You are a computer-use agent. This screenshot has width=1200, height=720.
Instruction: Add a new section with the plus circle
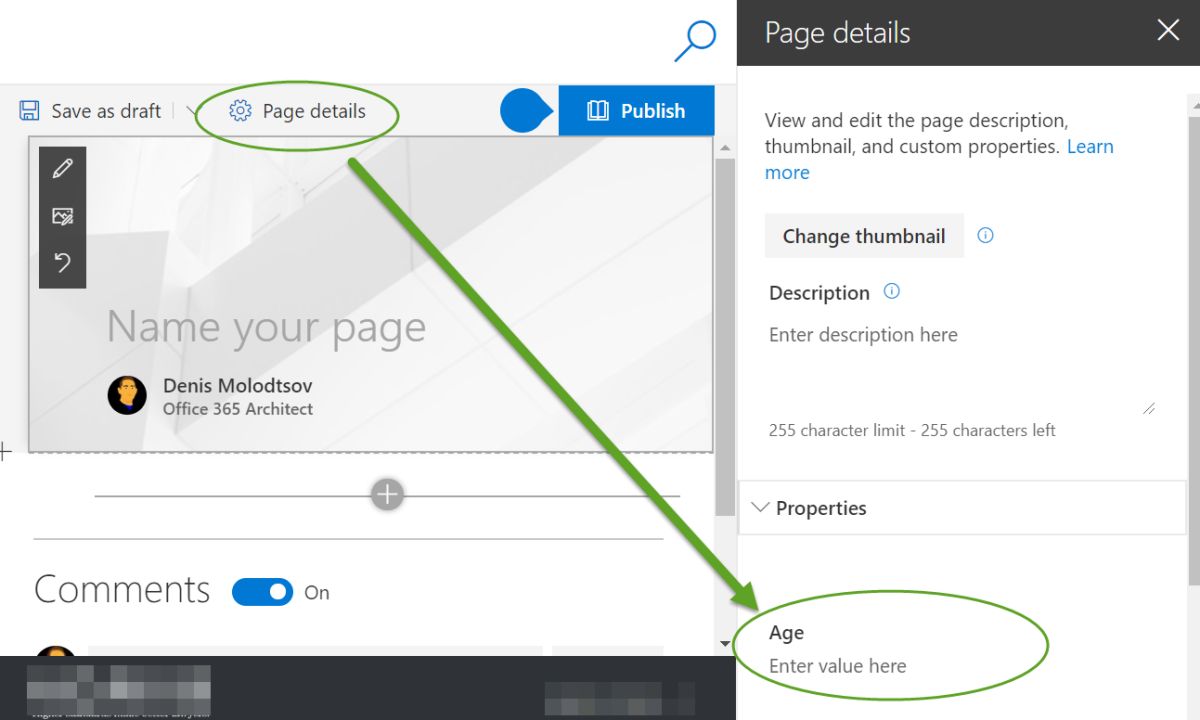pyautogui.click(x=387, y=494)
